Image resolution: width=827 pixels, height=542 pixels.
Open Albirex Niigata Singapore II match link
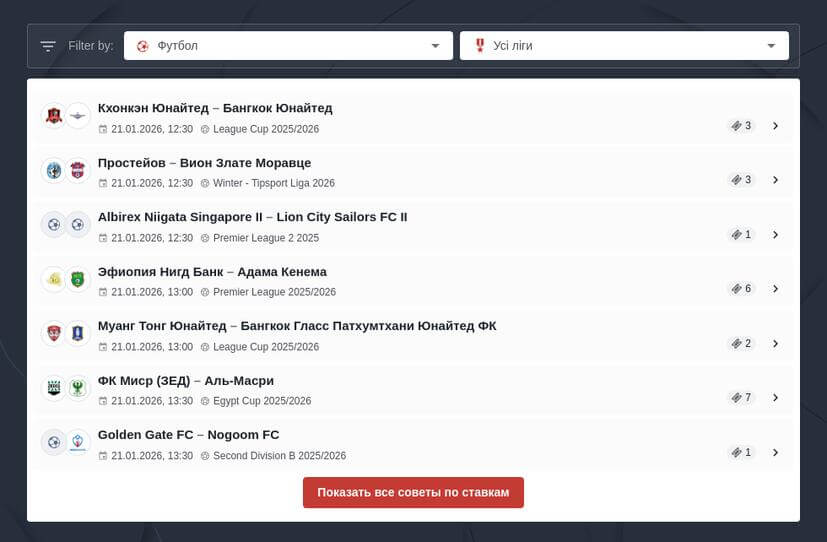252,217
